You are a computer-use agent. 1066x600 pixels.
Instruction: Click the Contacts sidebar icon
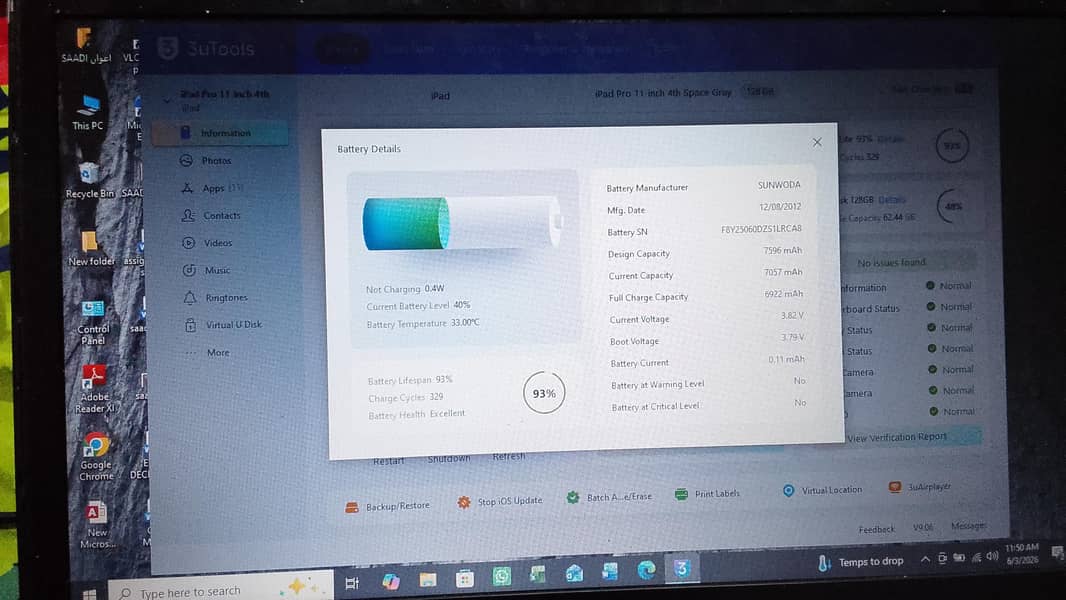188,215
